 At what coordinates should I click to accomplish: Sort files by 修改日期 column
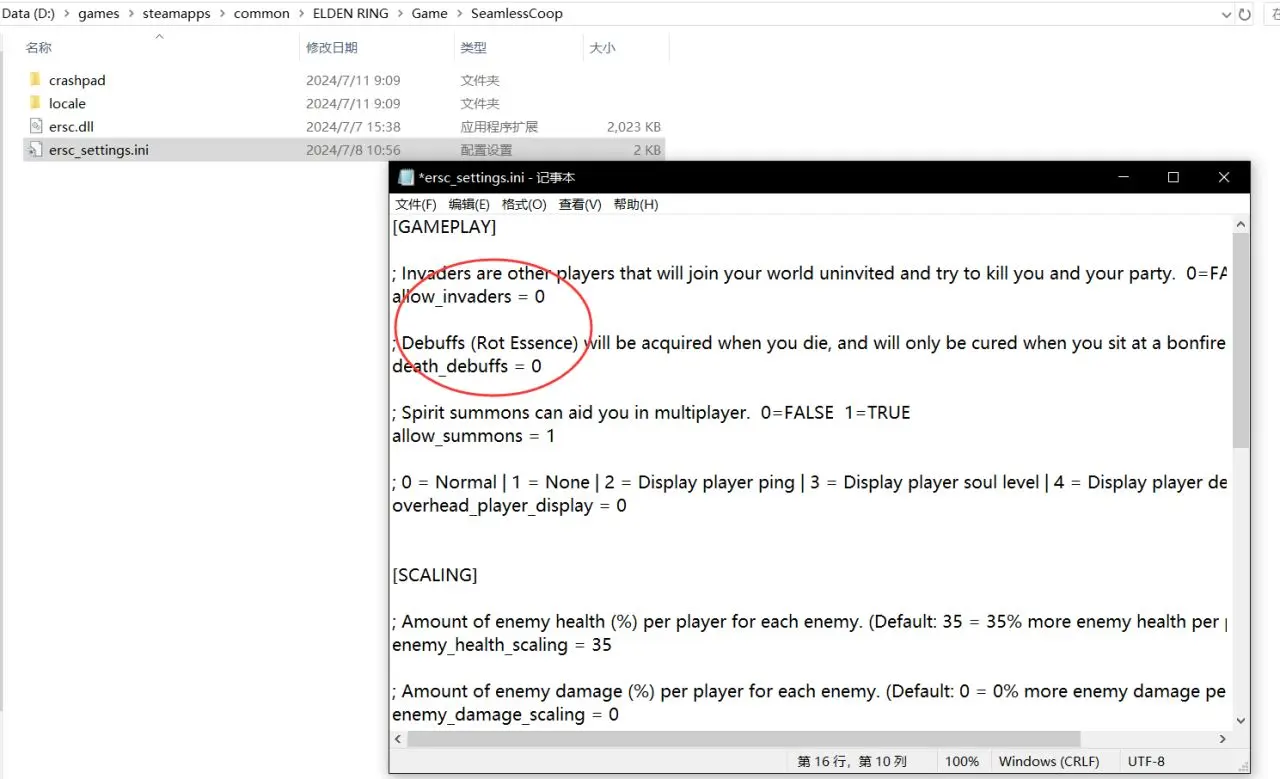pos(332,48)
